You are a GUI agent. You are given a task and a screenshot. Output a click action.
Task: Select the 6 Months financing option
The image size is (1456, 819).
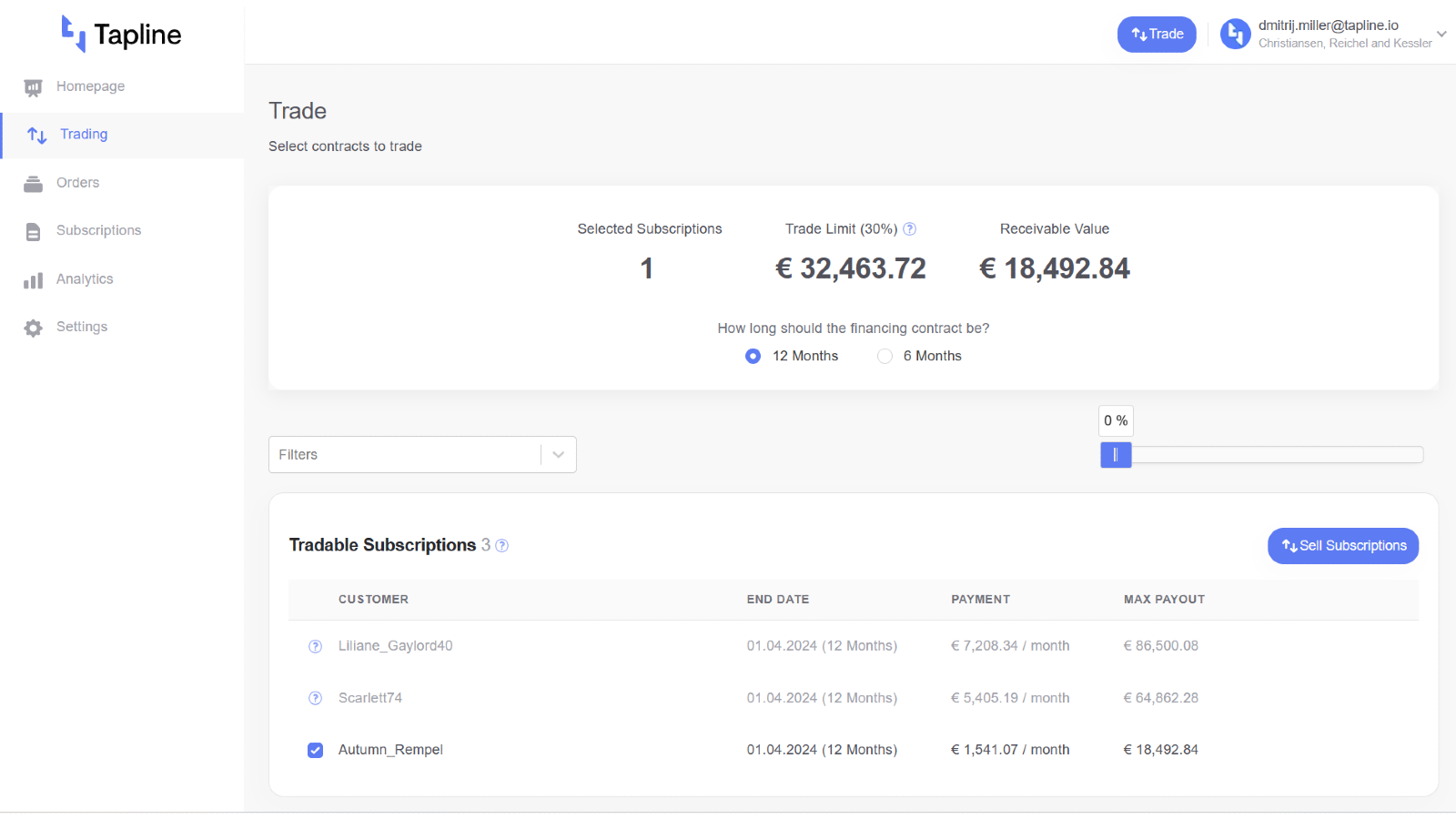click(x=885, y=357)
